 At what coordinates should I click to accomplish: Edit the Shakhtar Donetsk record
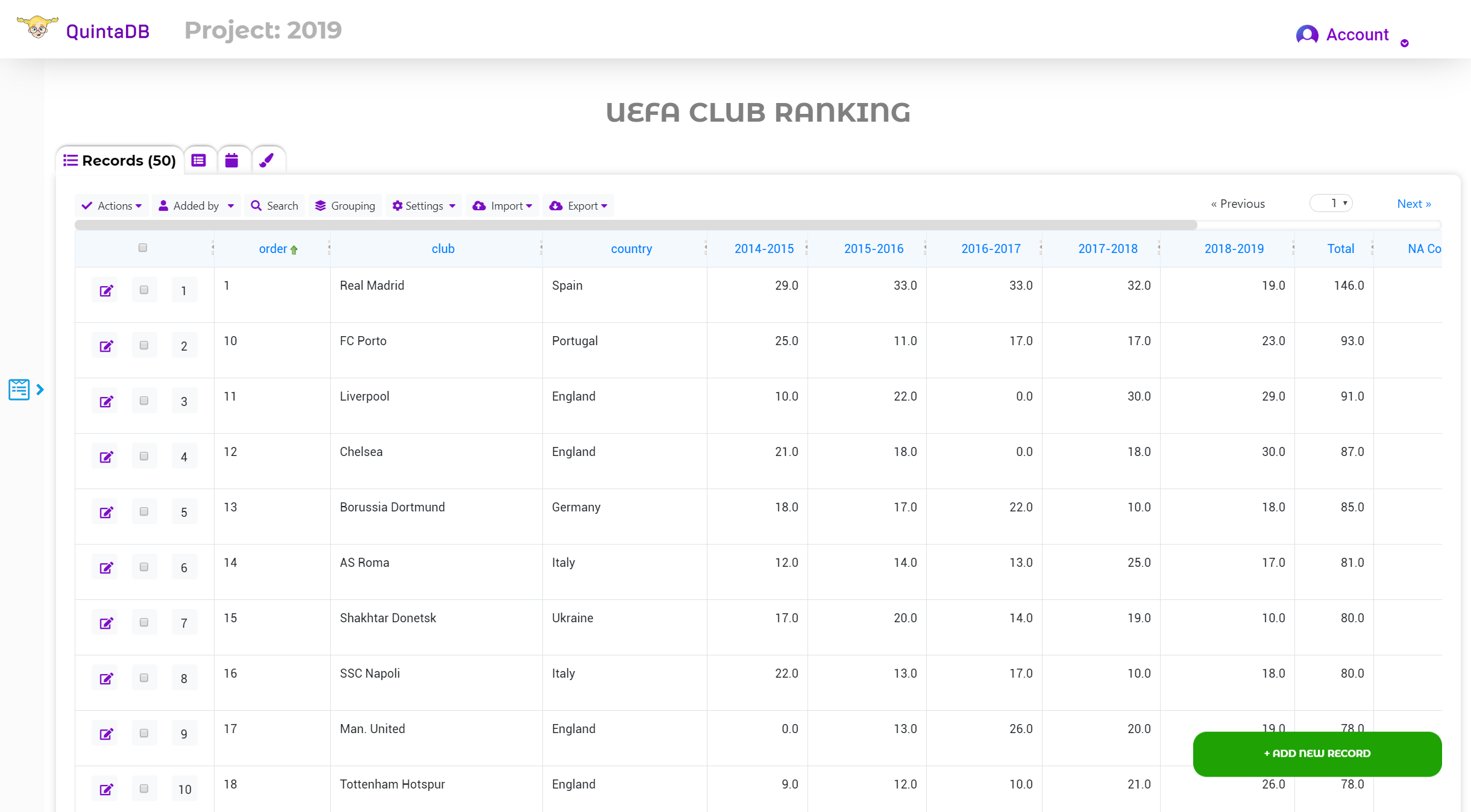[106, 623]
